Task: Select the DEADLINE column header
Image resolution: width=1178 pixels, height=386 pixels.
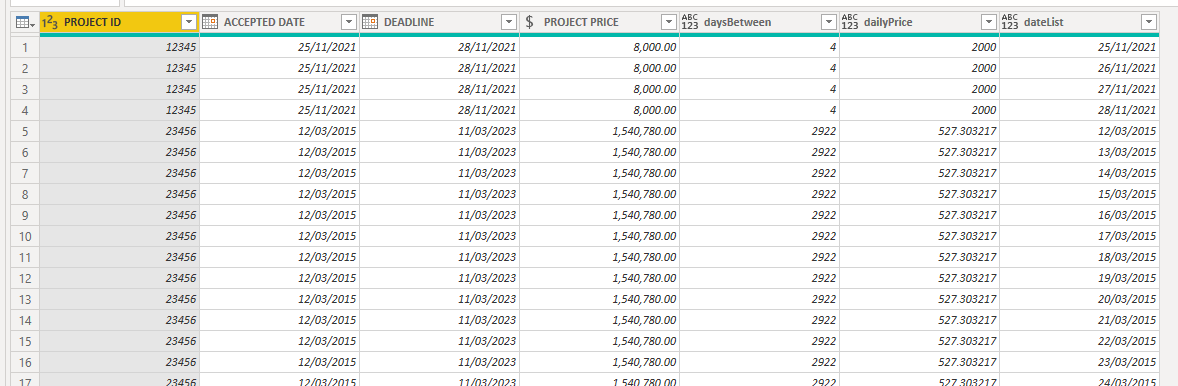Action: [x=439, y=23]
